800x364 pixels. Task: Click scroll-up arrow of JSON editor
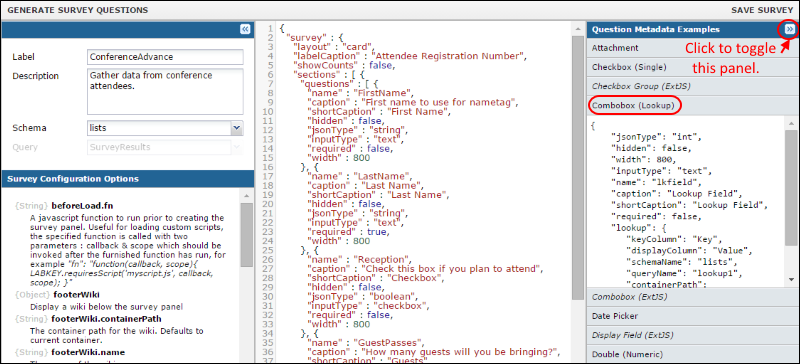[x=578, y=29]
